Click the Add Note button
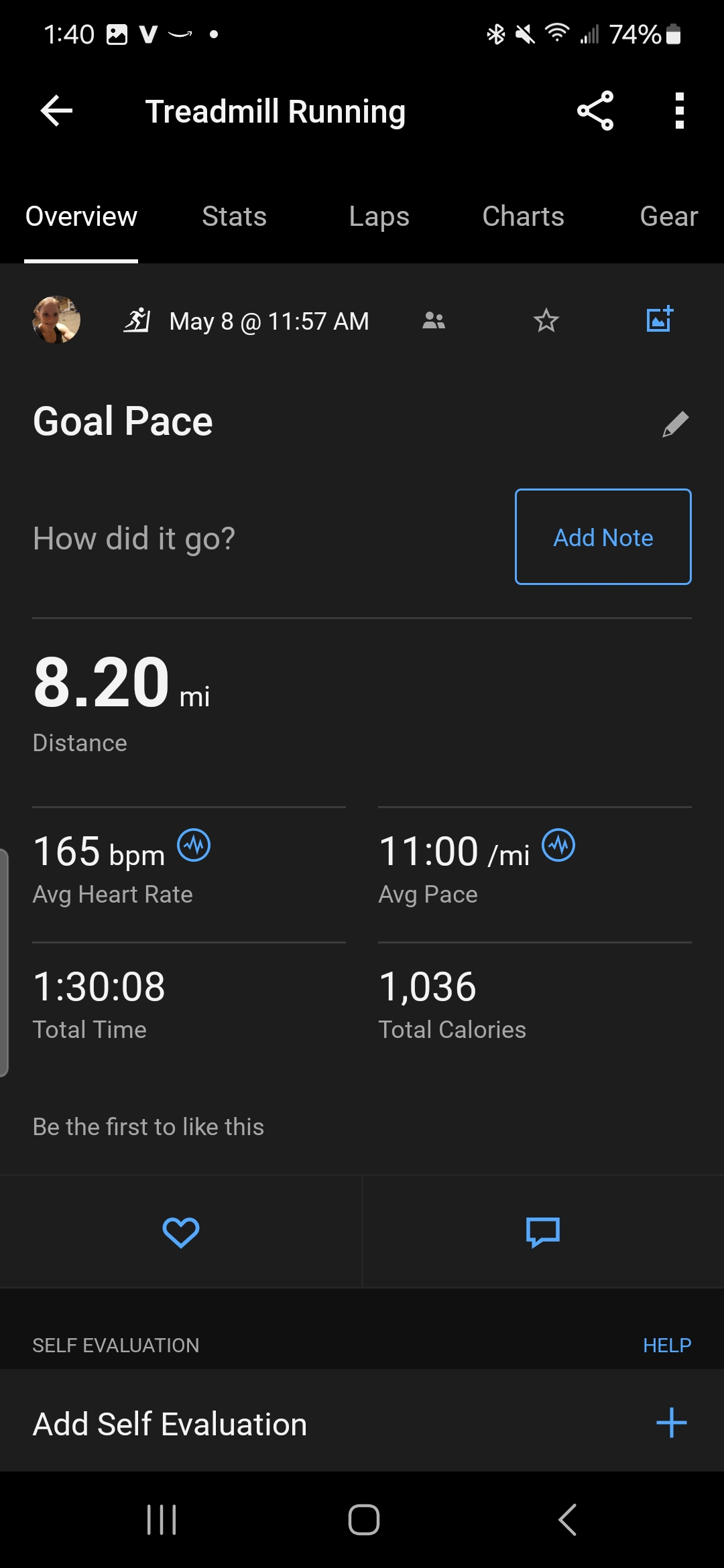 coord(603,537)
